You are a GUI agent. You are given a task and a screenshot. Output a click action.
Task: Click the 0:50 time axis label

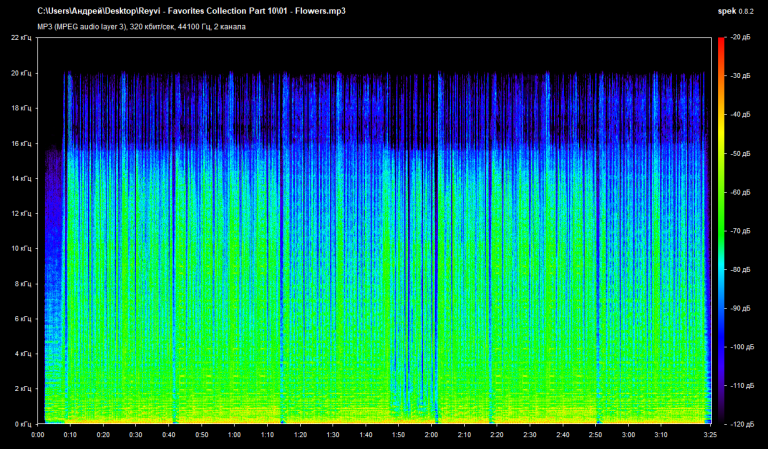(x=202, y=435)
